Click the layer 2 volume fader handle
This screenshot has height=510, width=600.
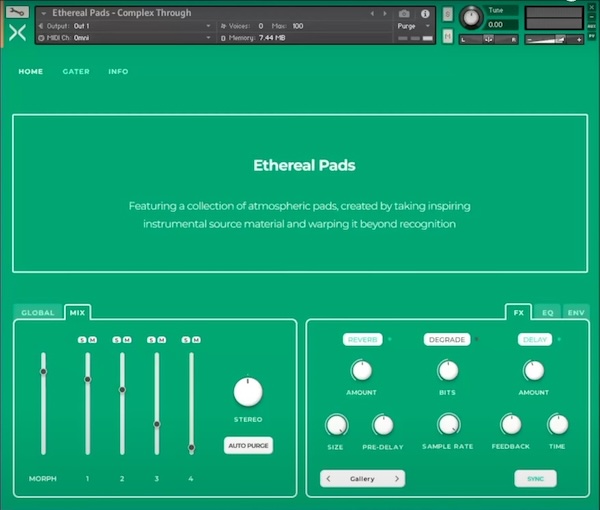pos(122,389)
